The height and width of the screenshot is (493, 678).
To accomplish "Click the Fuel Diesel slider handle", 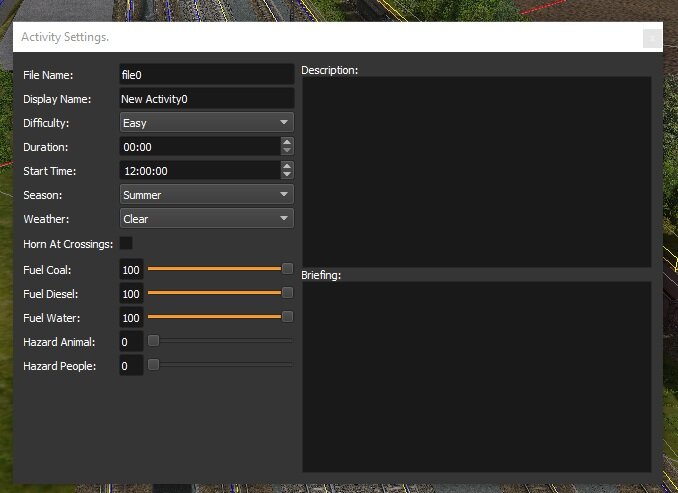I will click(288, 293).
